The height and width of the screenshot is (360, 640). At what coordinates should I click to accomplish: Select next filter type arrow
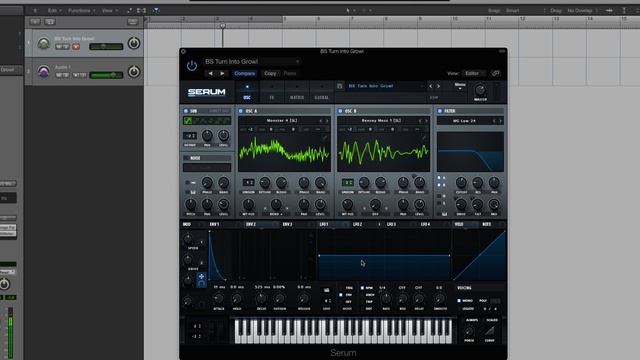coord(500,121)
